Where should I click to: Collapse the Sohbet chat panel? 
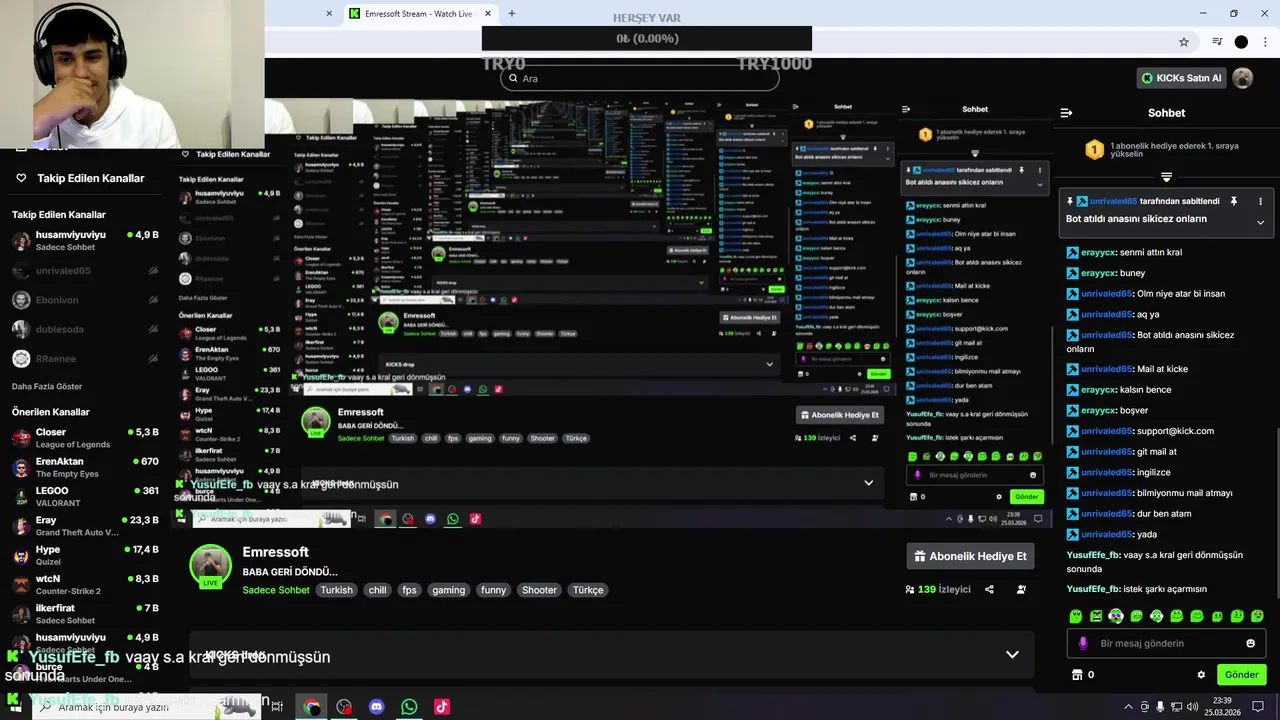tap(1066, 113)
